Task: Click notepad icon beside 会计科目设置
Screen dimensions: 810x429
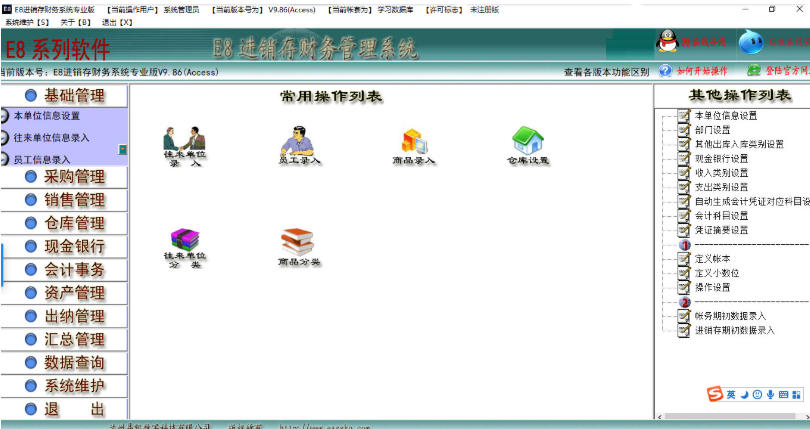Action: [x=684, y=216]
